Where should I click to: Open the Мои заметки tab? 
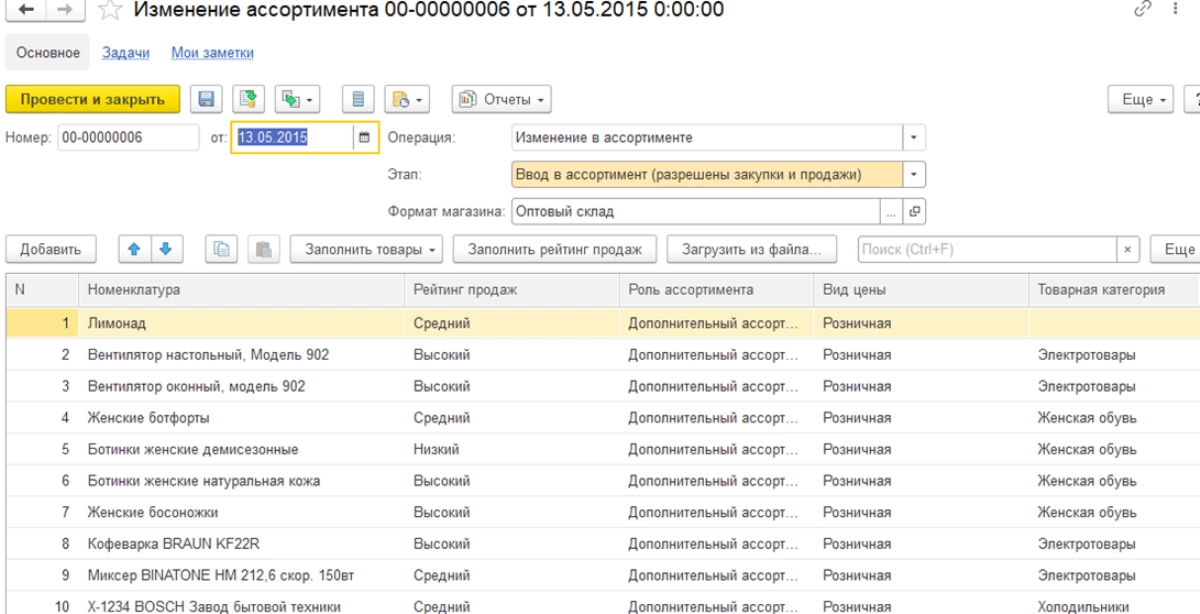pyautogui.click(x=212, y=53)
